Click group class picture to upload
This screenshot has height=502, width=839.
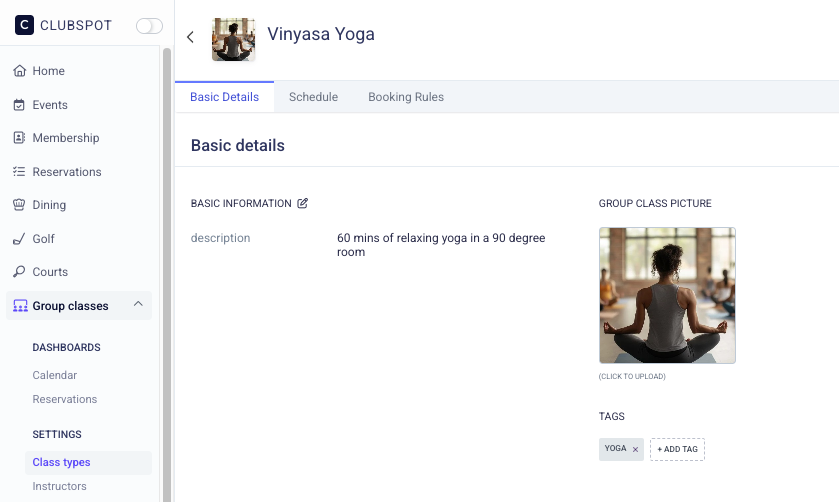click(667, 295)
